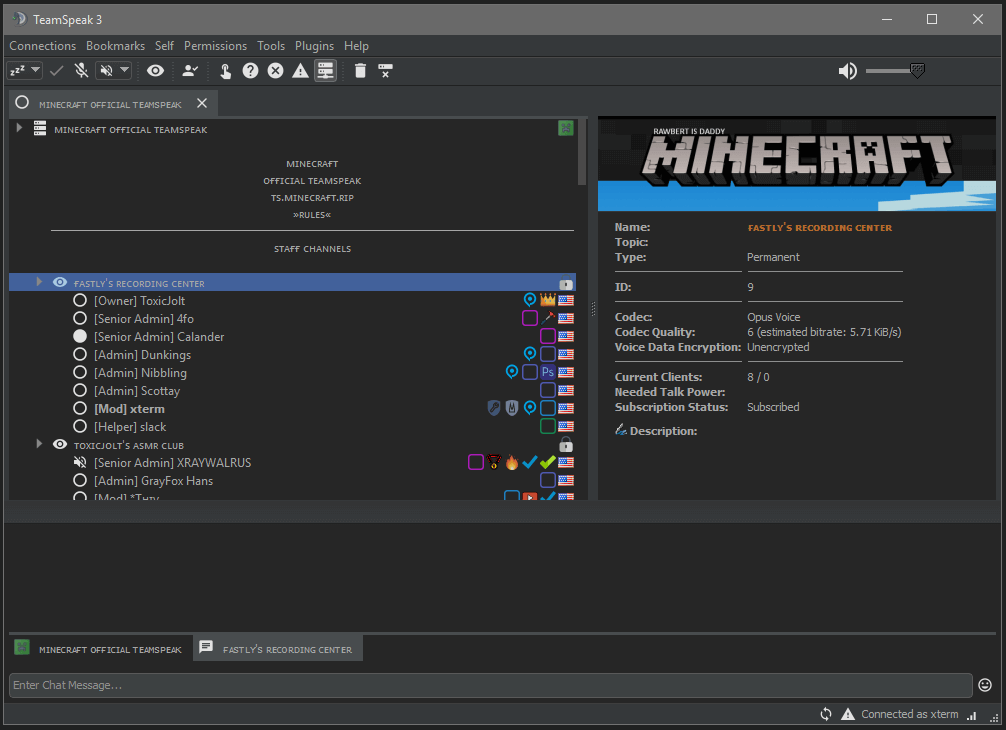1006x730 pixels.
Task: Collapse the Fastly's Recording Center channel
Action: [39, 282]
